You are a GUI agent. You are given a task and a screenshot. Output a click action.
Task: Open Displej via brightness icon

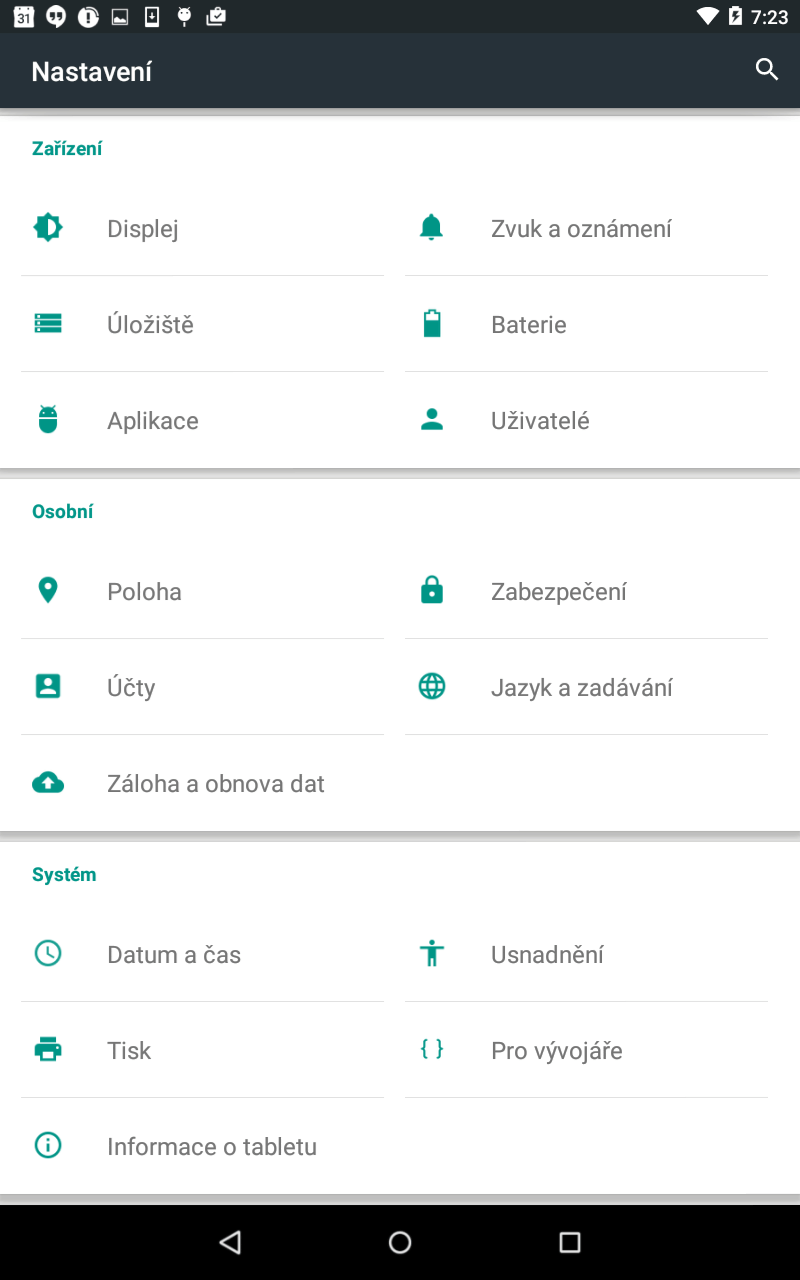point(48,228)
